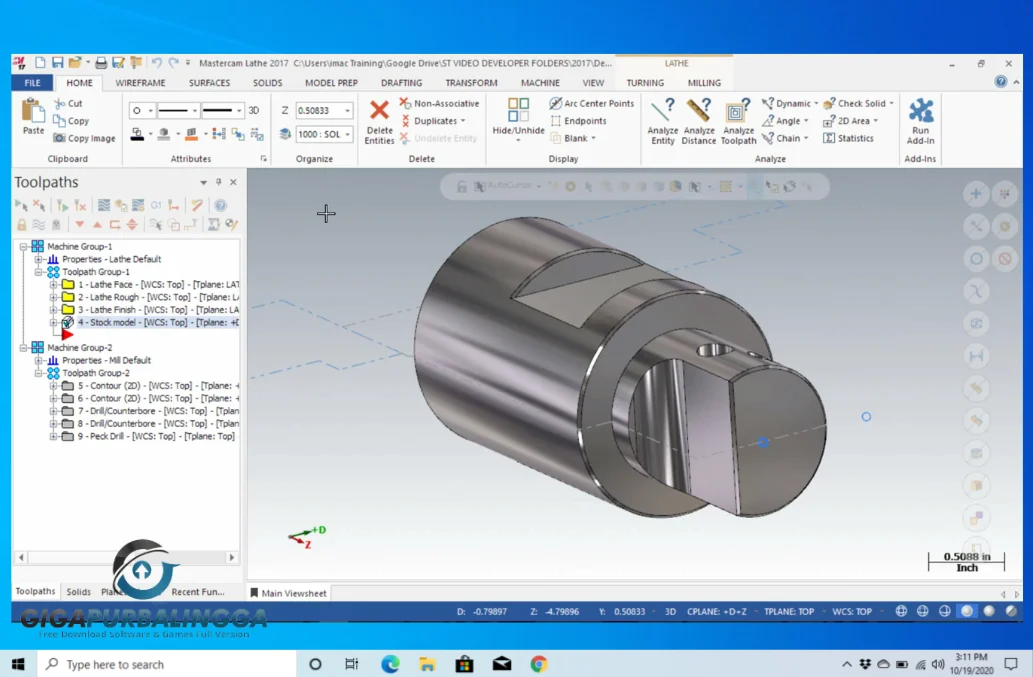Open the TURNING ribbon tab
The height and width of the screenshot is (677, 1033).
(645, 83)
